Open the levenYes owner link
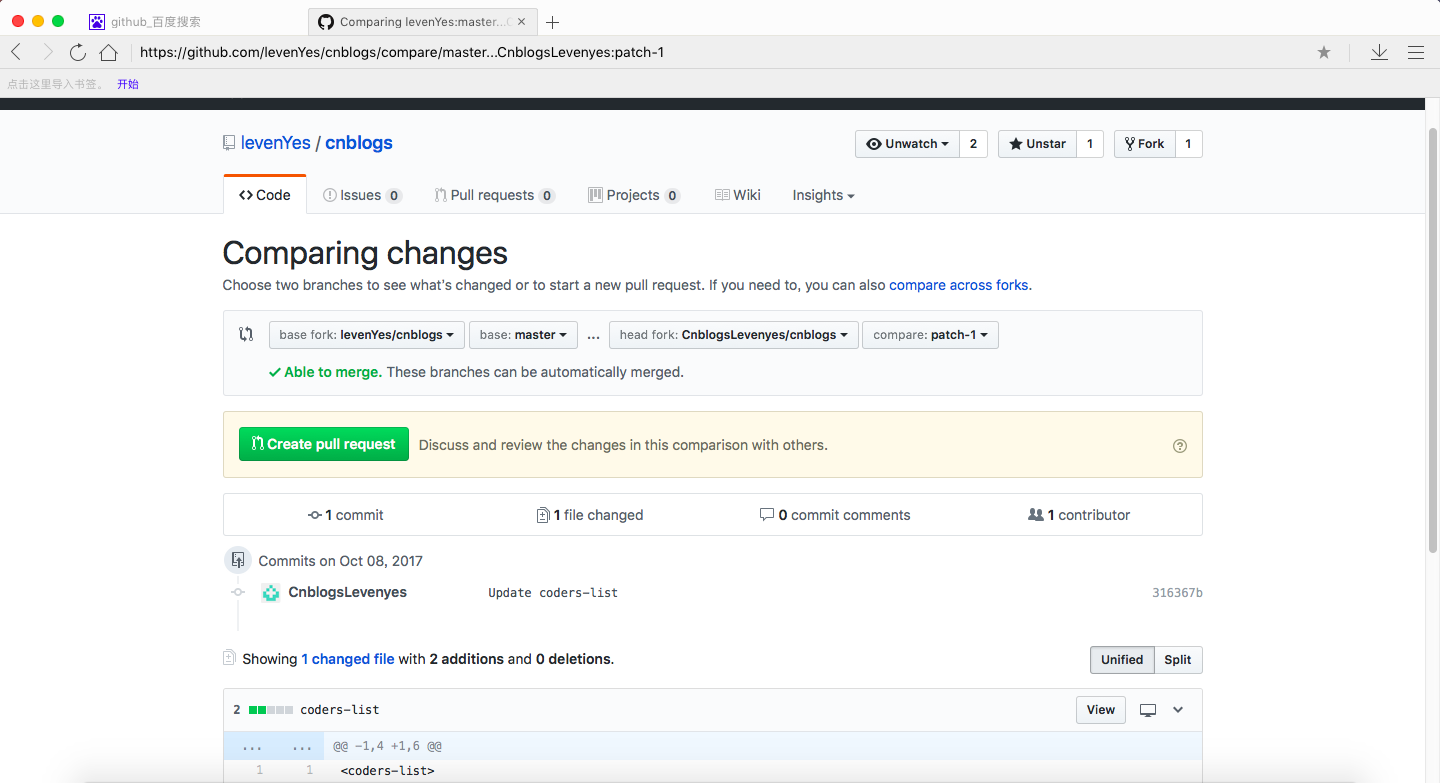The height and width of the screenshot is (783, 1440). (x=276, y=143)
